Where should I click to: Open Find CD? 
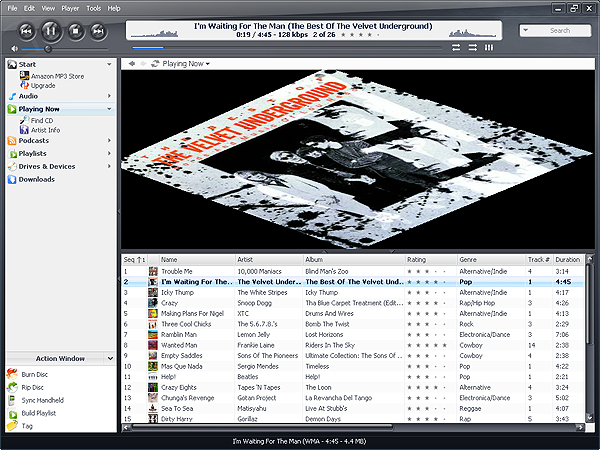(x=42, y=121)
